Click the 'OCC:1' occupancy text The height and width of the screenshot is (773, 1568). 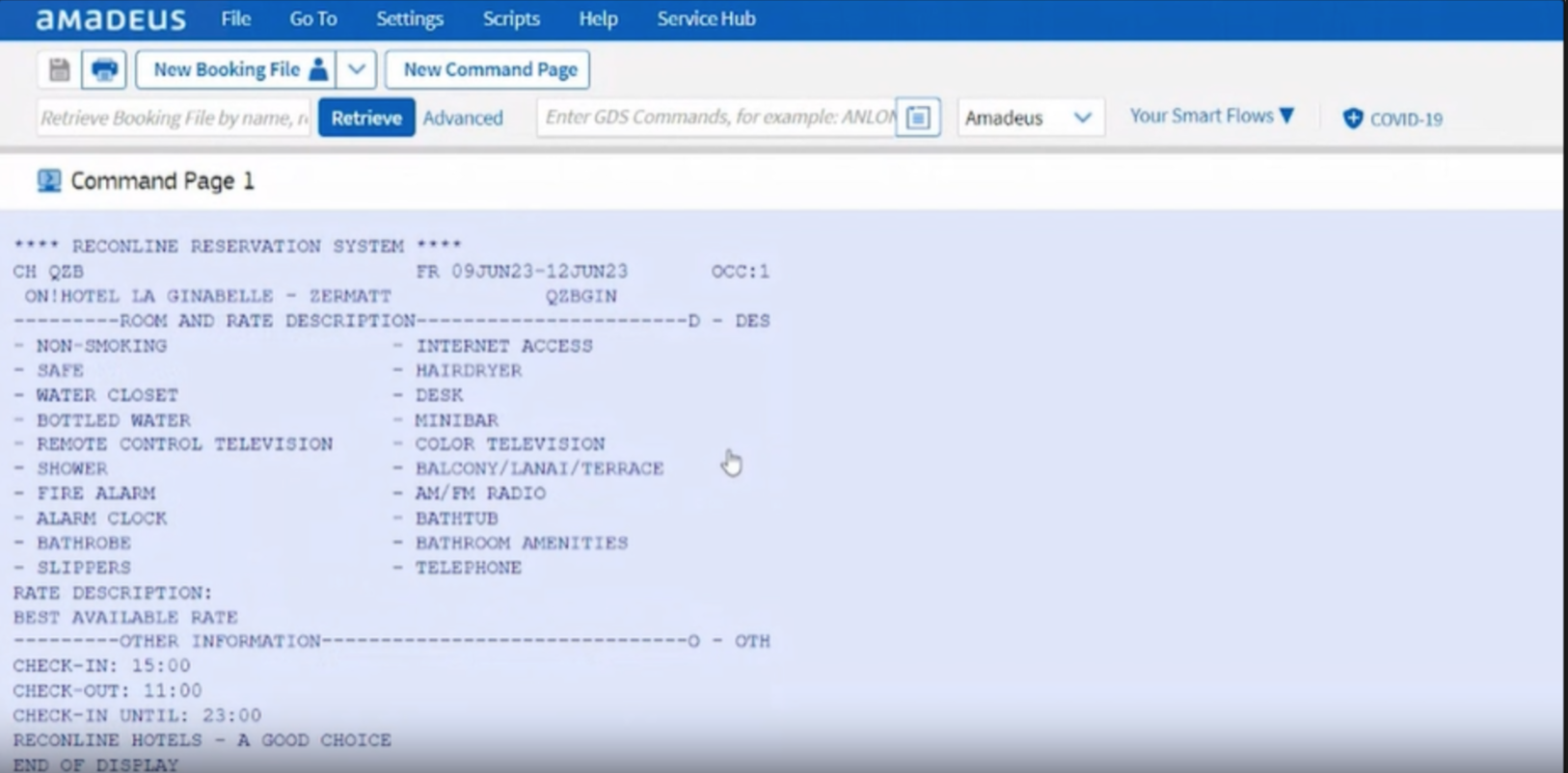(x=741, y=272)
